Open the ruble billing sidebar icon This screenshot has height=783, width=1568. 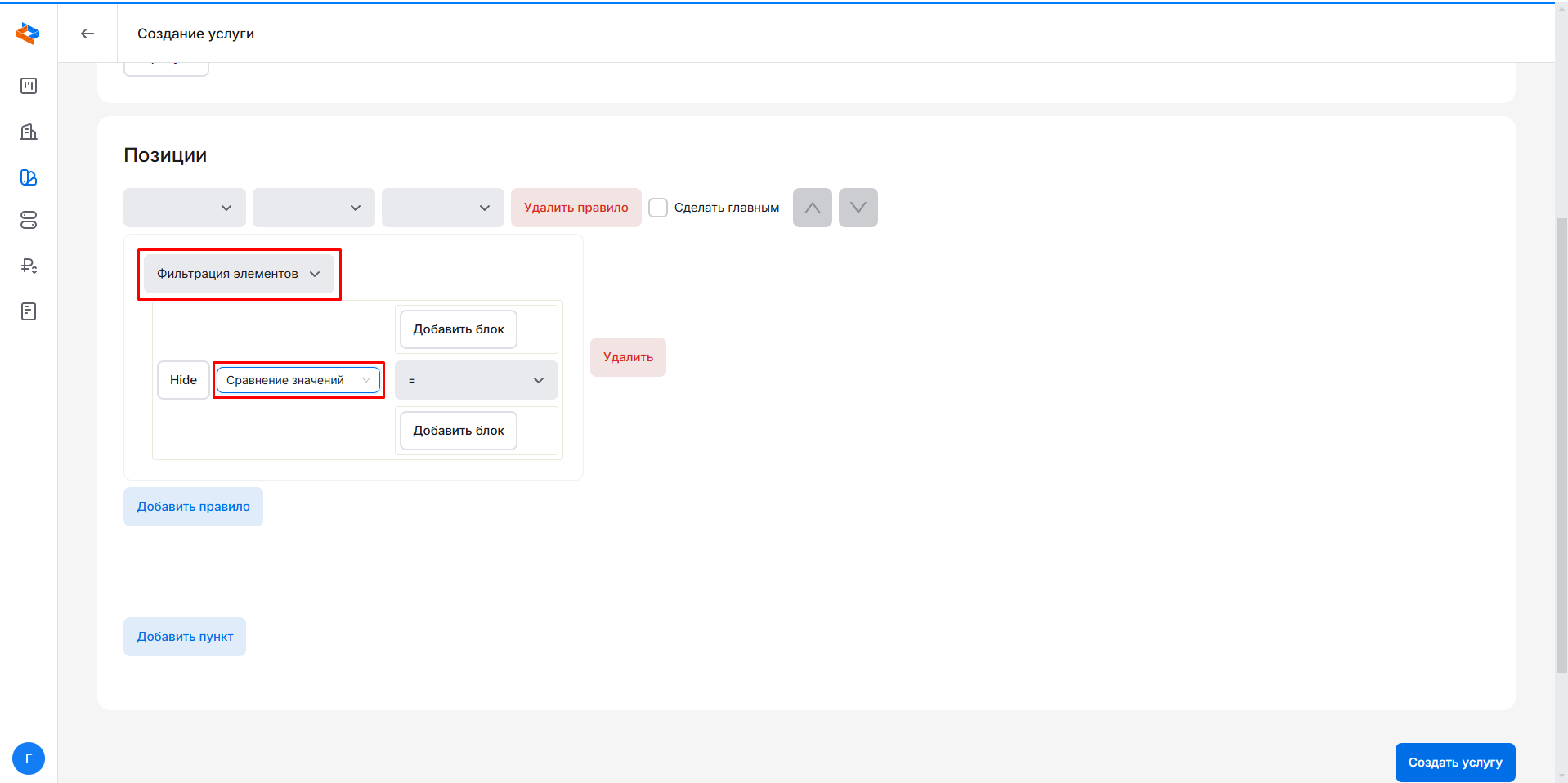click(x=29, y=266)
